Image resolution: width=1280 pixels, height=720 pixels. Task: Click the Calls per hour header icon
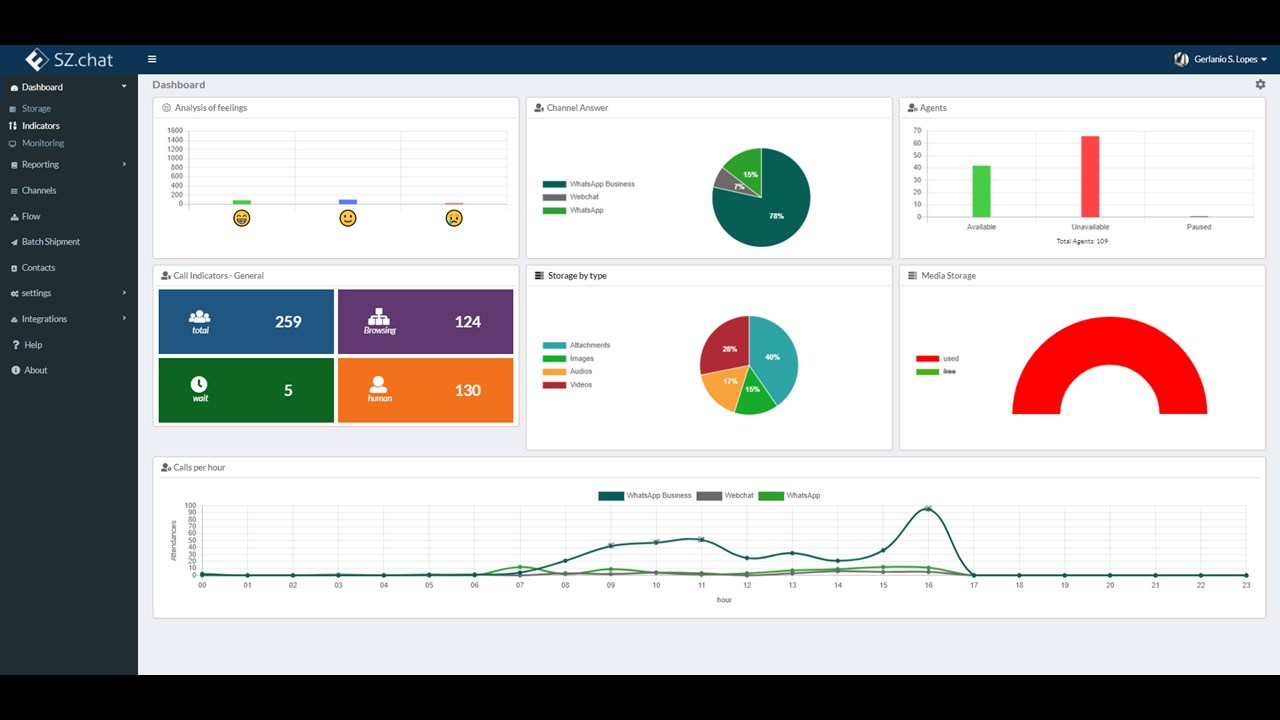[x=166, y=468]
